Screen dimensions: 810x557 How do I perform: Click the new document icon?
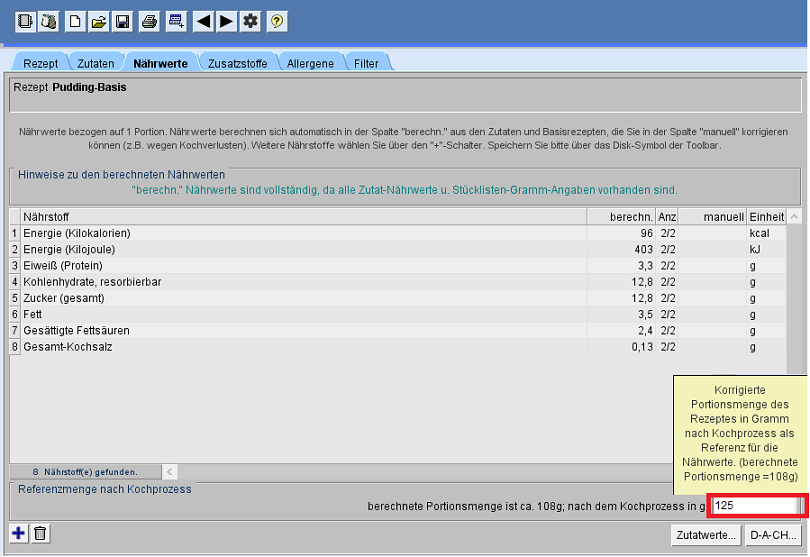[x=76, y=21]
